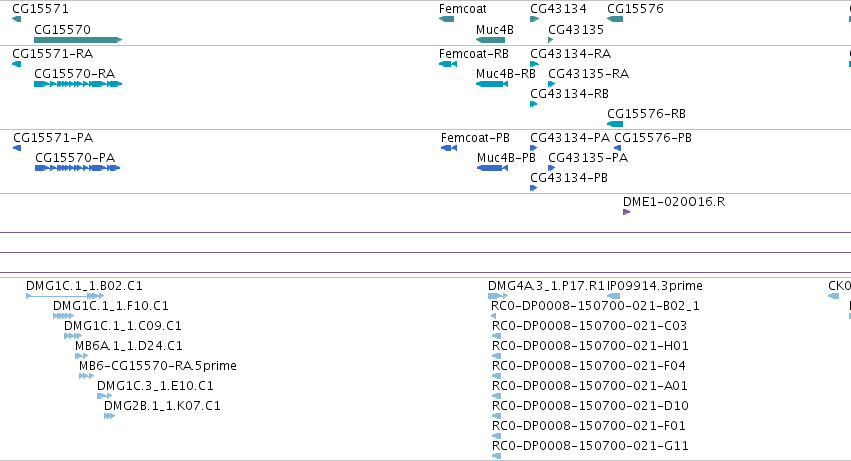Open the CG43135-PA label
851x461 pixels.
[x=588, y=158]
